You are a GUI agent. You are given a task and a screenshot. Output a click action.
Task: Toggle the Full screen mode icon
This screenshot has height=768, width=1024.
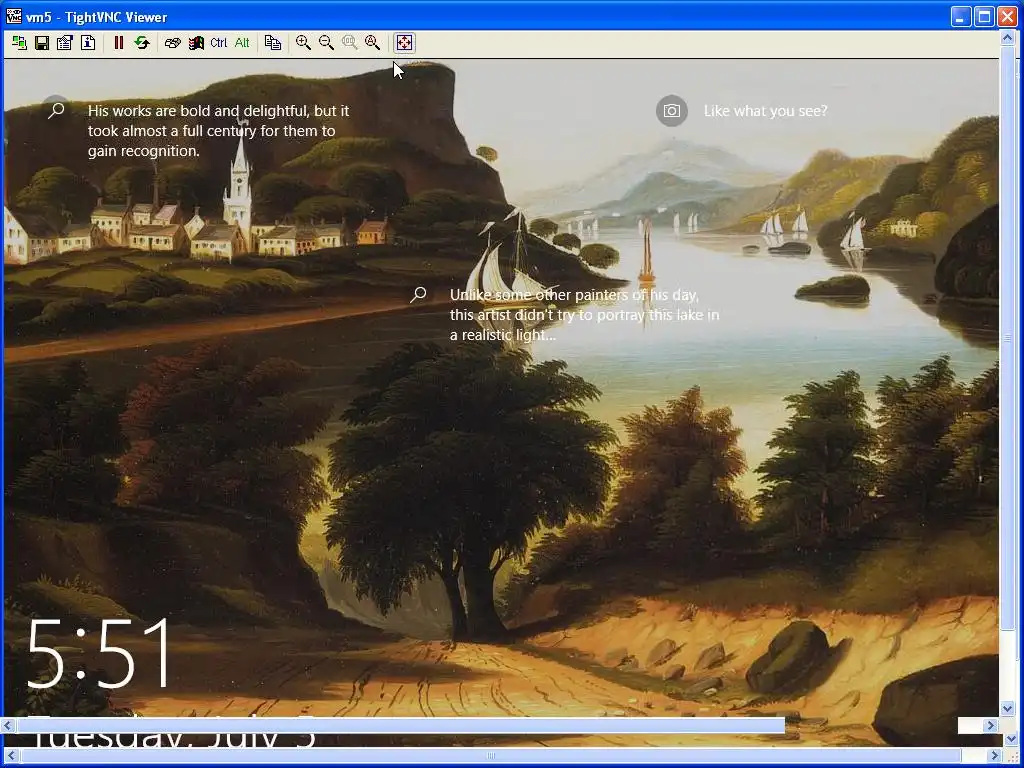404,43
